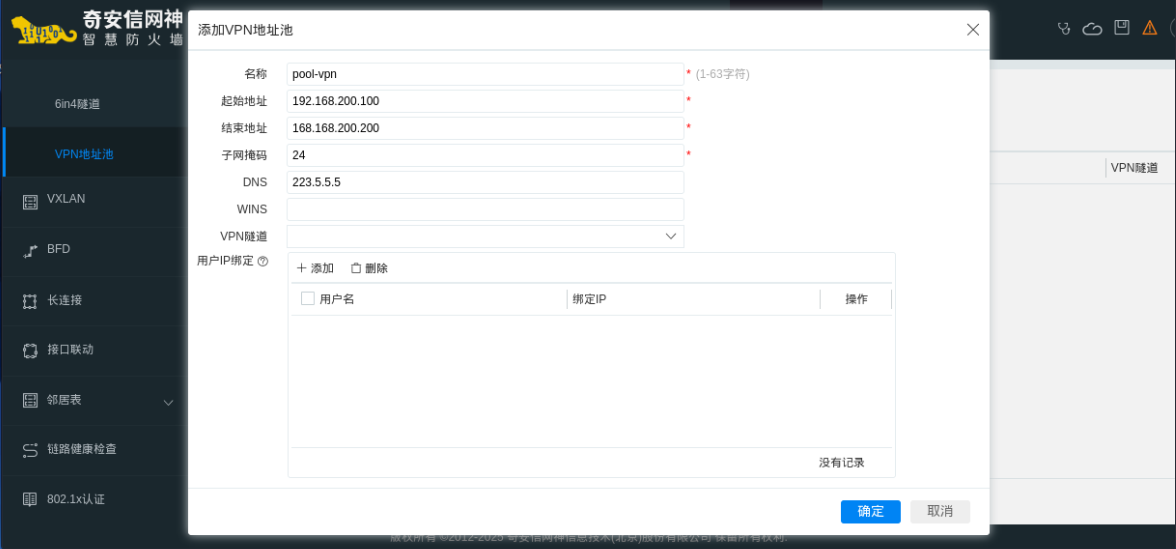Focus the empty WINS input field
This screenshot has height=549, width=1176.
(x=485, y=209)
